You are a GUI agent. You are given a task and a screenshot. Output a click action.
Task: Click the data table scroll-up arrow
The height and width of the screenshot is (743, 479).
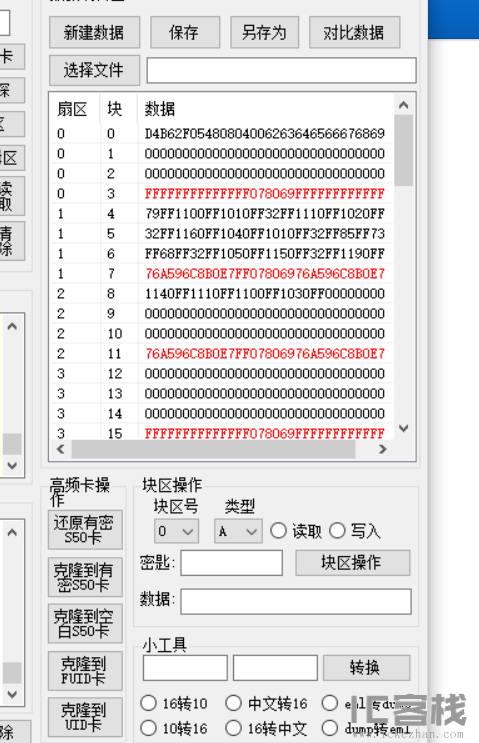pos(404,105)
